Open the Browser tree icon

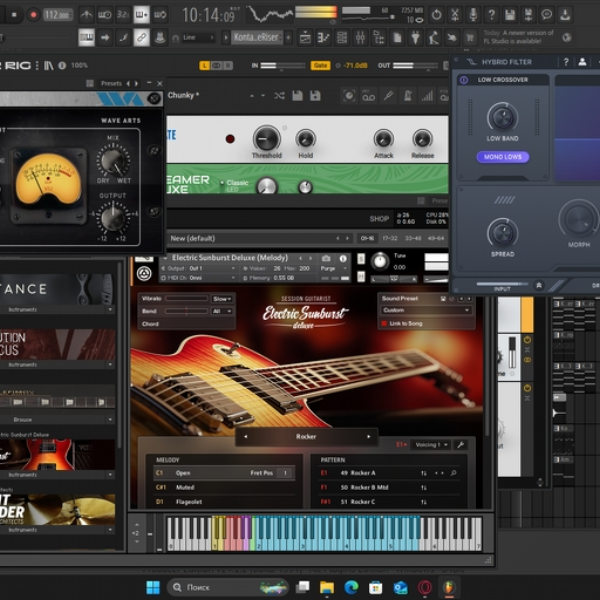click(378, 38)
